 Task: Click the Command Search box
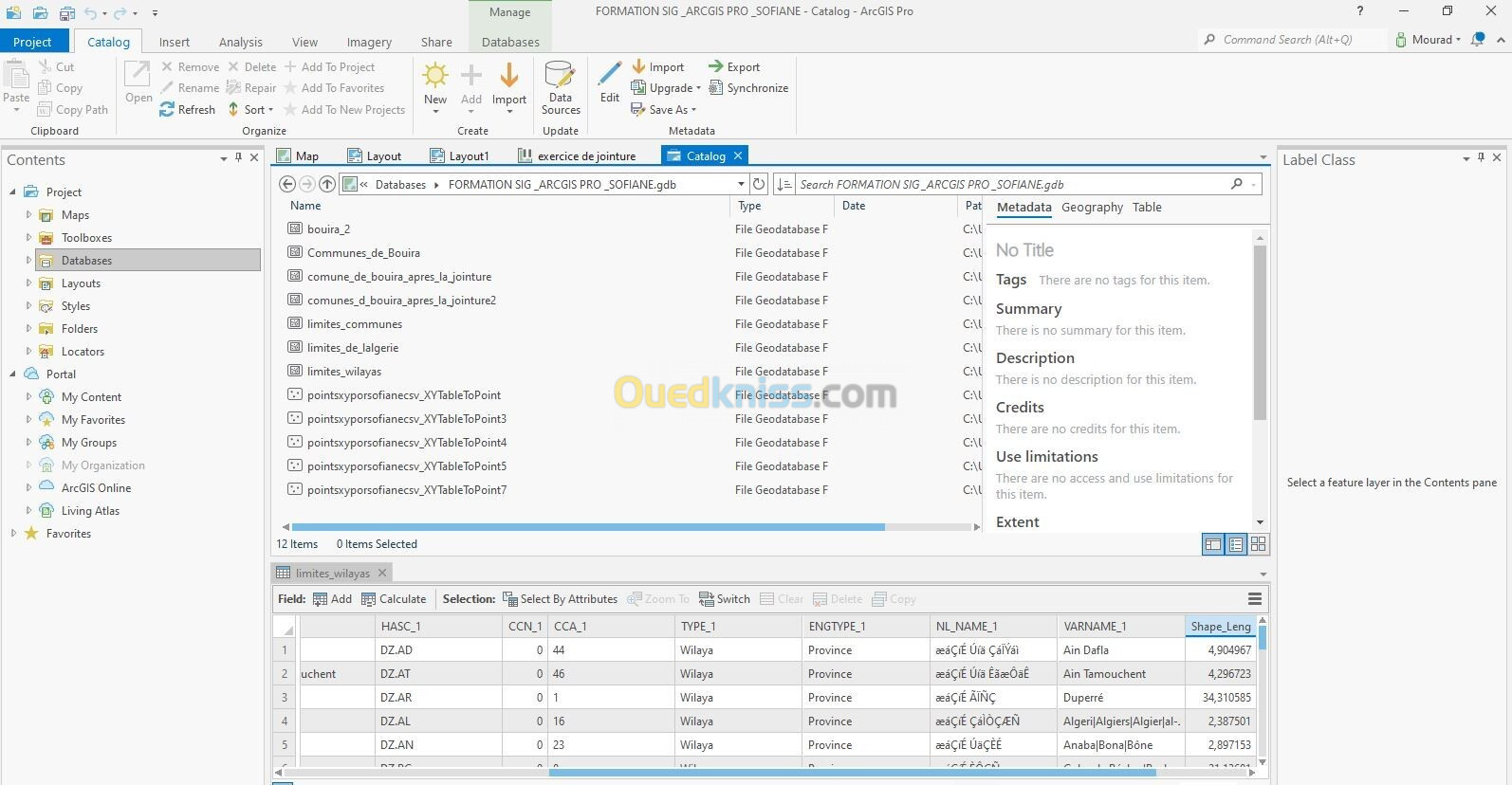click(1290, 39)
